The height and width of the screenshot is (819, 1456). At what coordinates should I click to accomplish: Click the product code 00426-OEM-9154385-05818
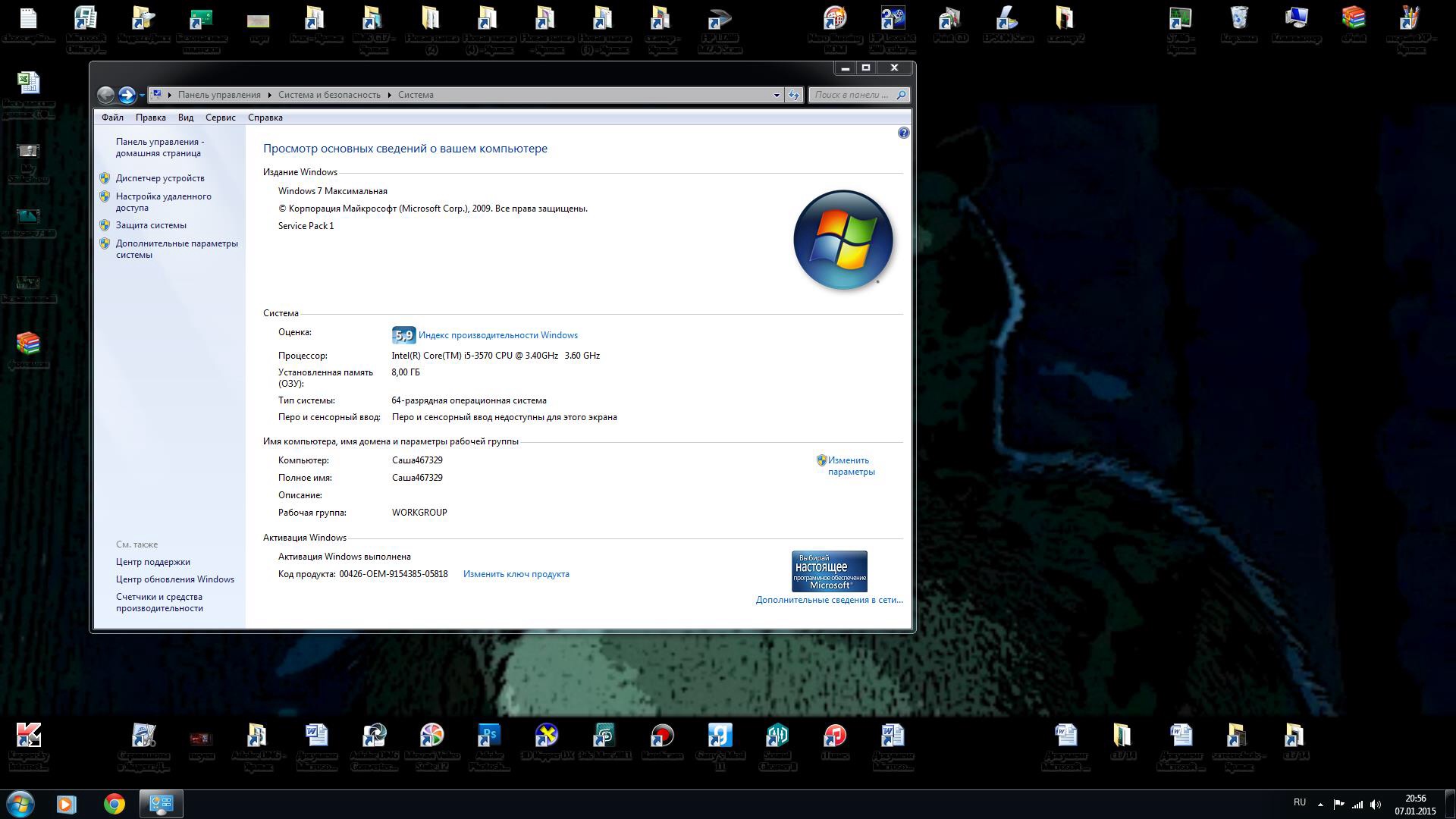[x=394, y=574]
